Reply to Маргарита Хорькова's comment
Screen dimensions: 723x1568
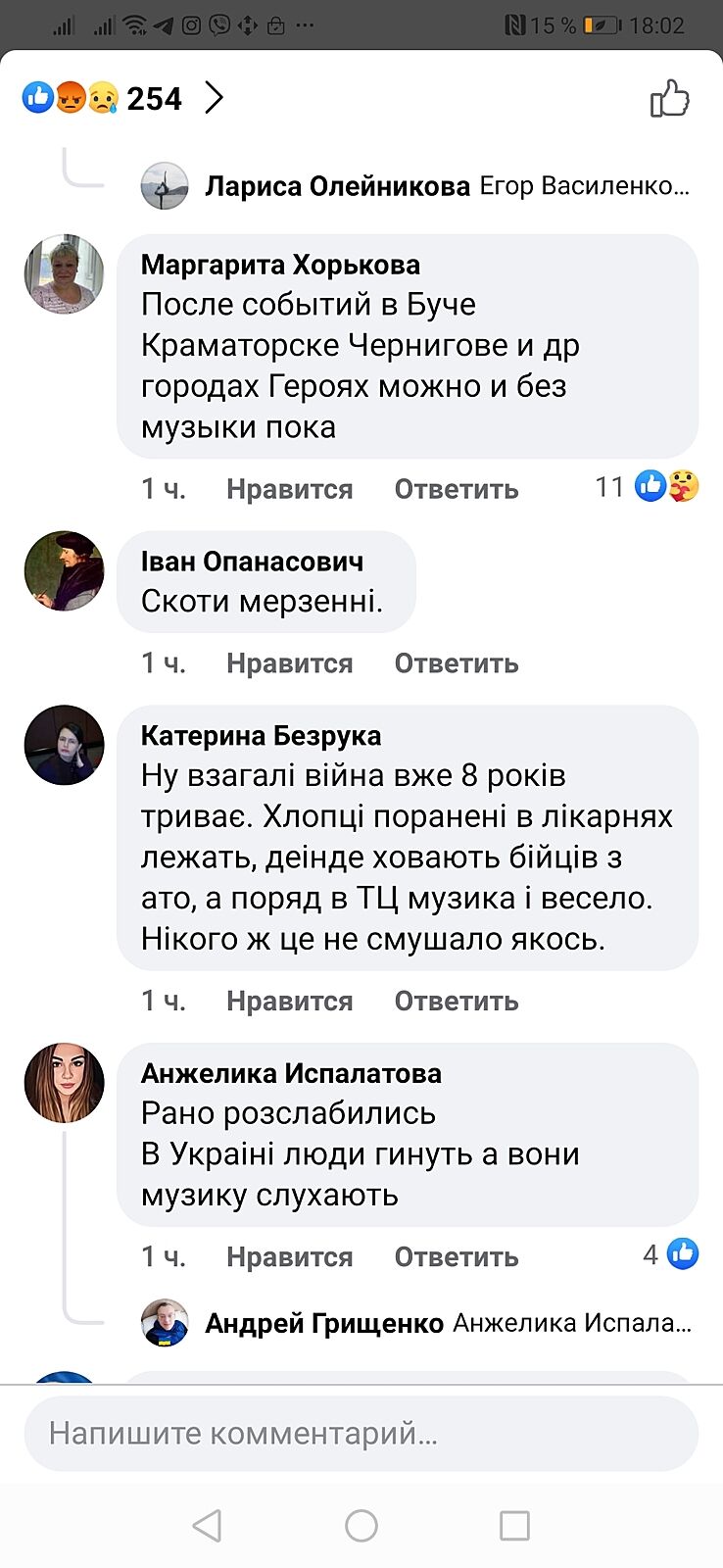click(x=457, y=489)
